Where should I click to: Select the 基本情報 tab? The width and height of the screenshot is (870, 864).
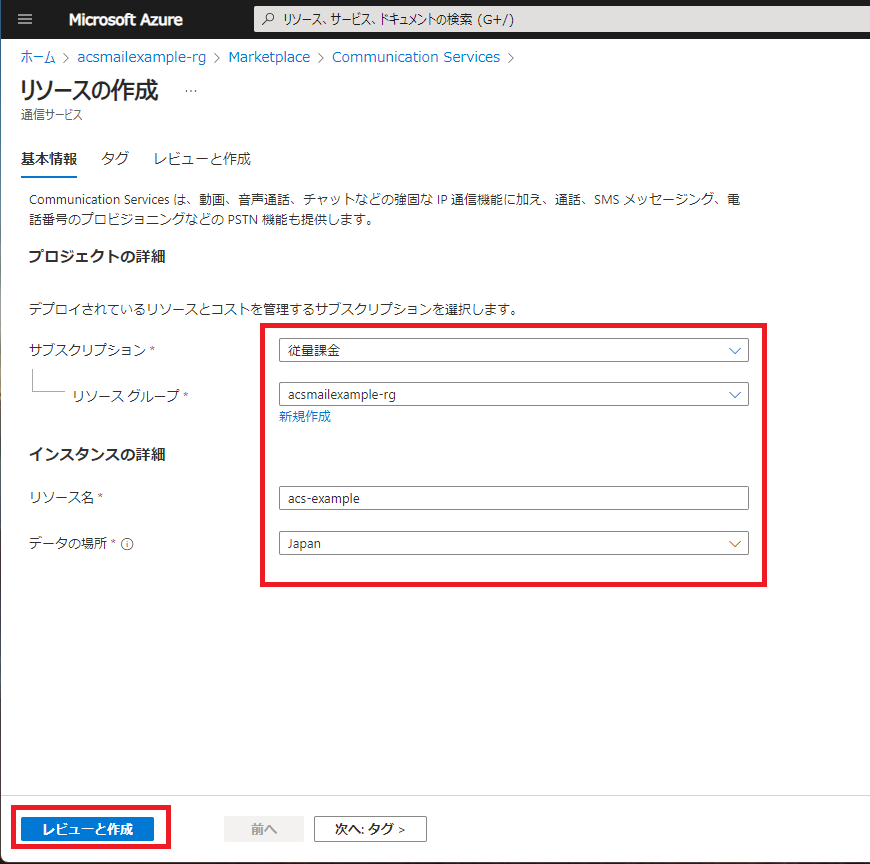[x=49, y=159]
